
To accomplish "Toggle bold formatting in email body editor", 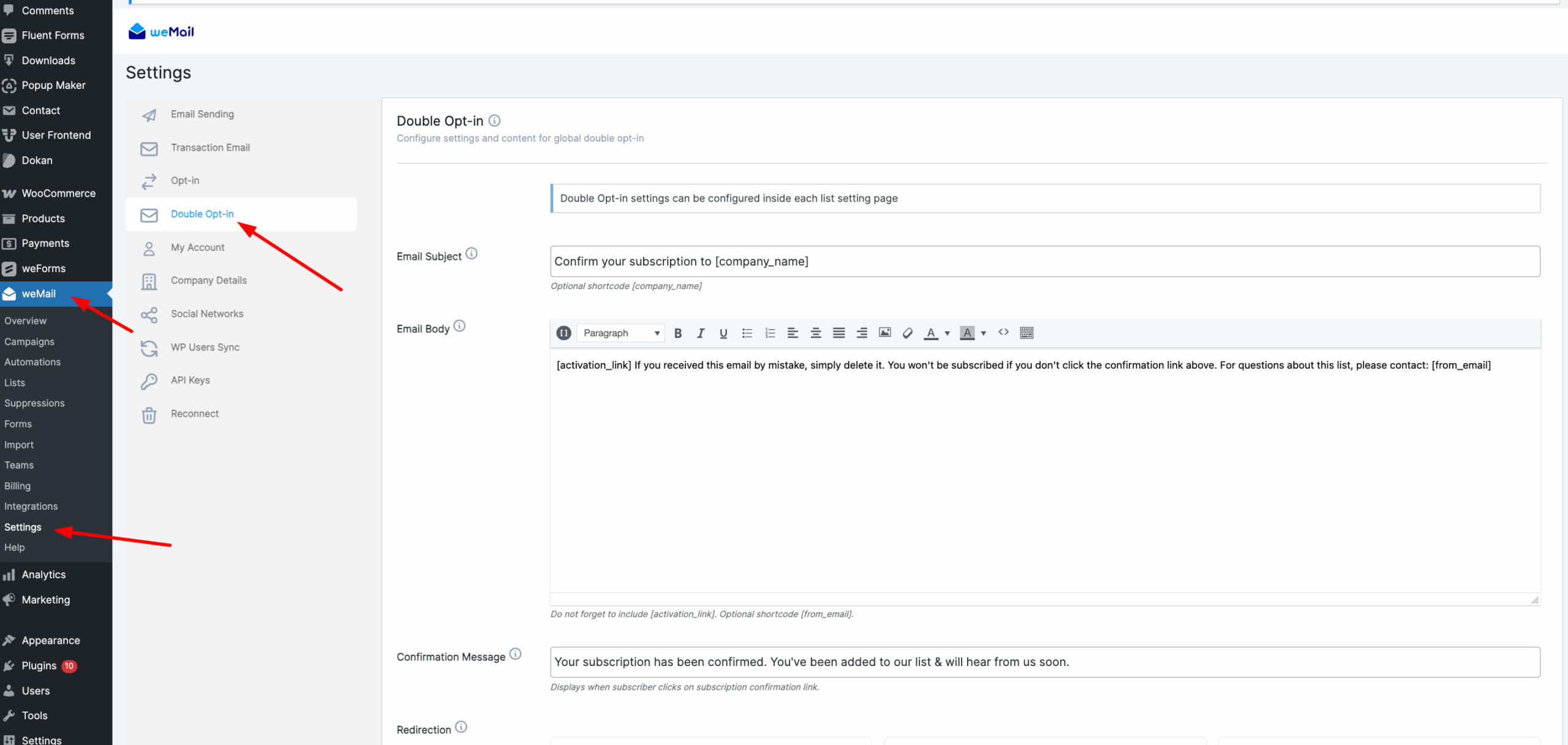I will 677,333.
